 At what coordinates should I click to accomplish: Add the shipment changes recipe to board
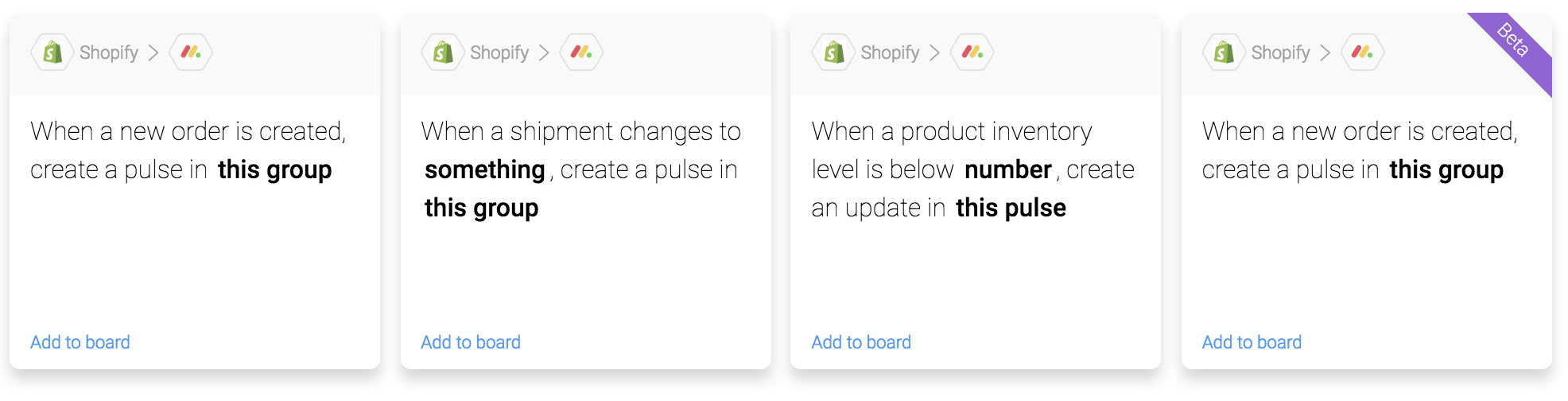pyautogui.click(x=471, y=342)
